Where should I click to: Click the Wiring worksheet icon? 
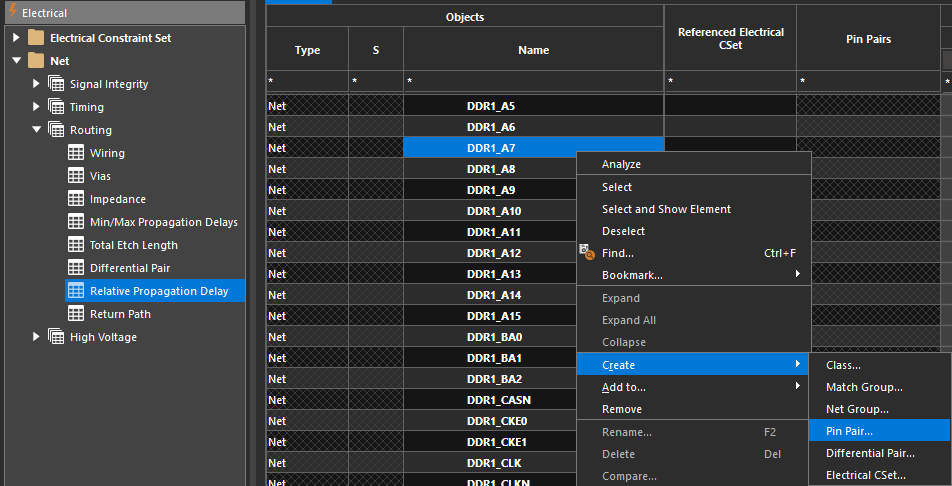click(x=75, y=153)
